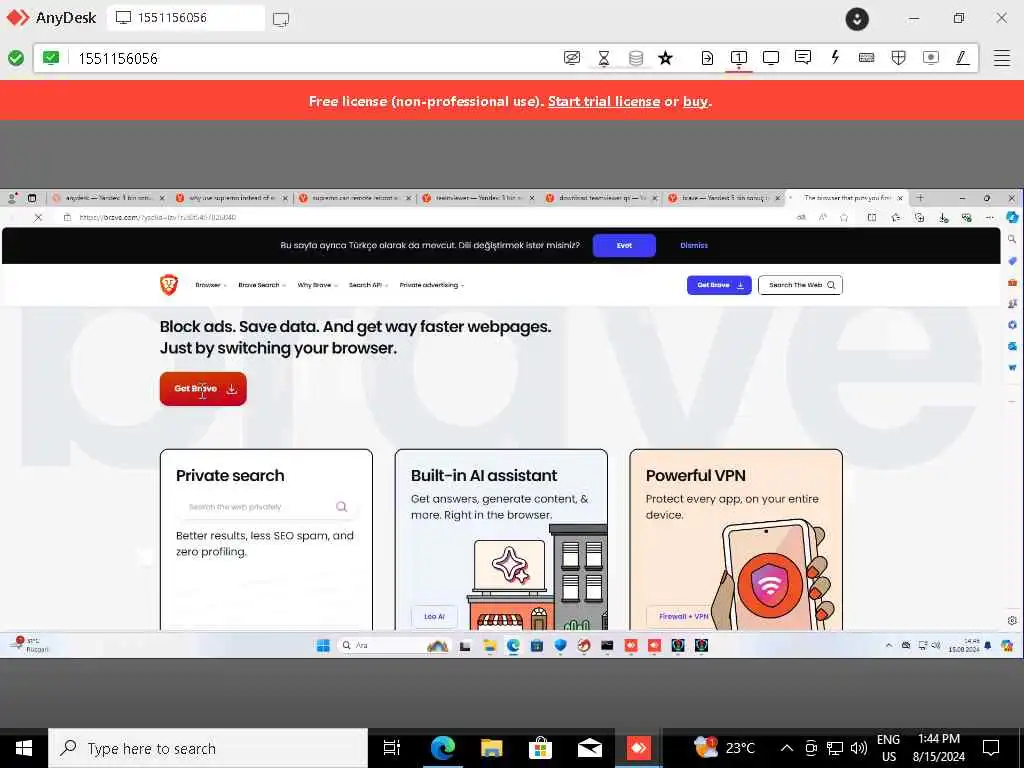Viewport: 1024px width, 768px height.
Task: Click the green connection status checkmark icon
Action: tap(16, 58)
